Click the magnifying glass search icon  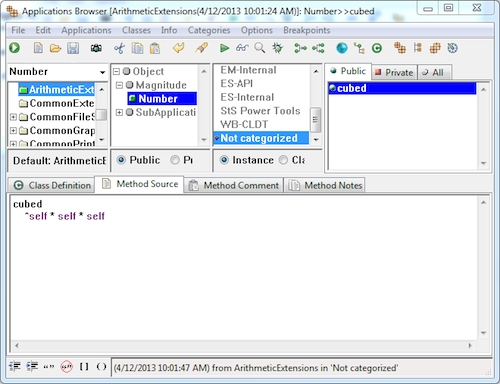(260, 48)
